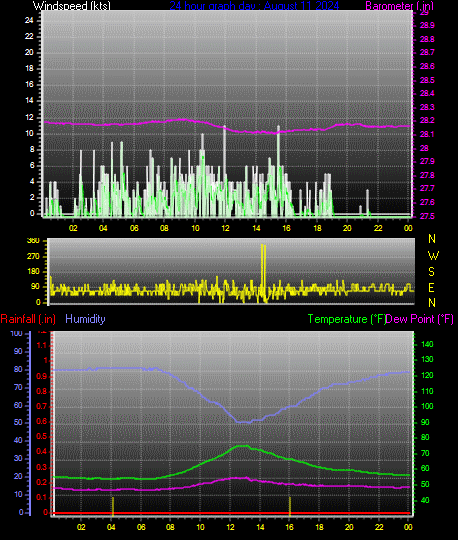Click the "Barometer (.in)" axis title
458x540 pixels.
pyautogui.click(x=399, y=6)
